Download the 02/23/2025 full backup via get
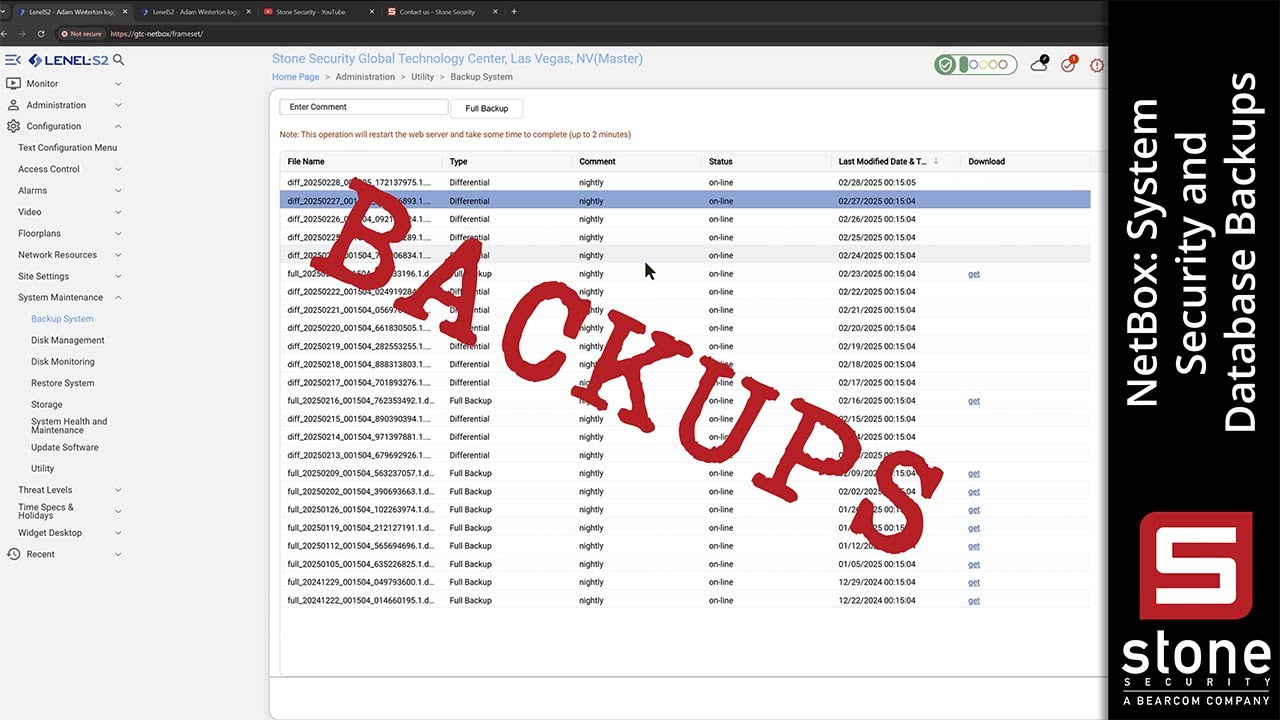The image size is (1280, 720). click(x=974, y=274)
